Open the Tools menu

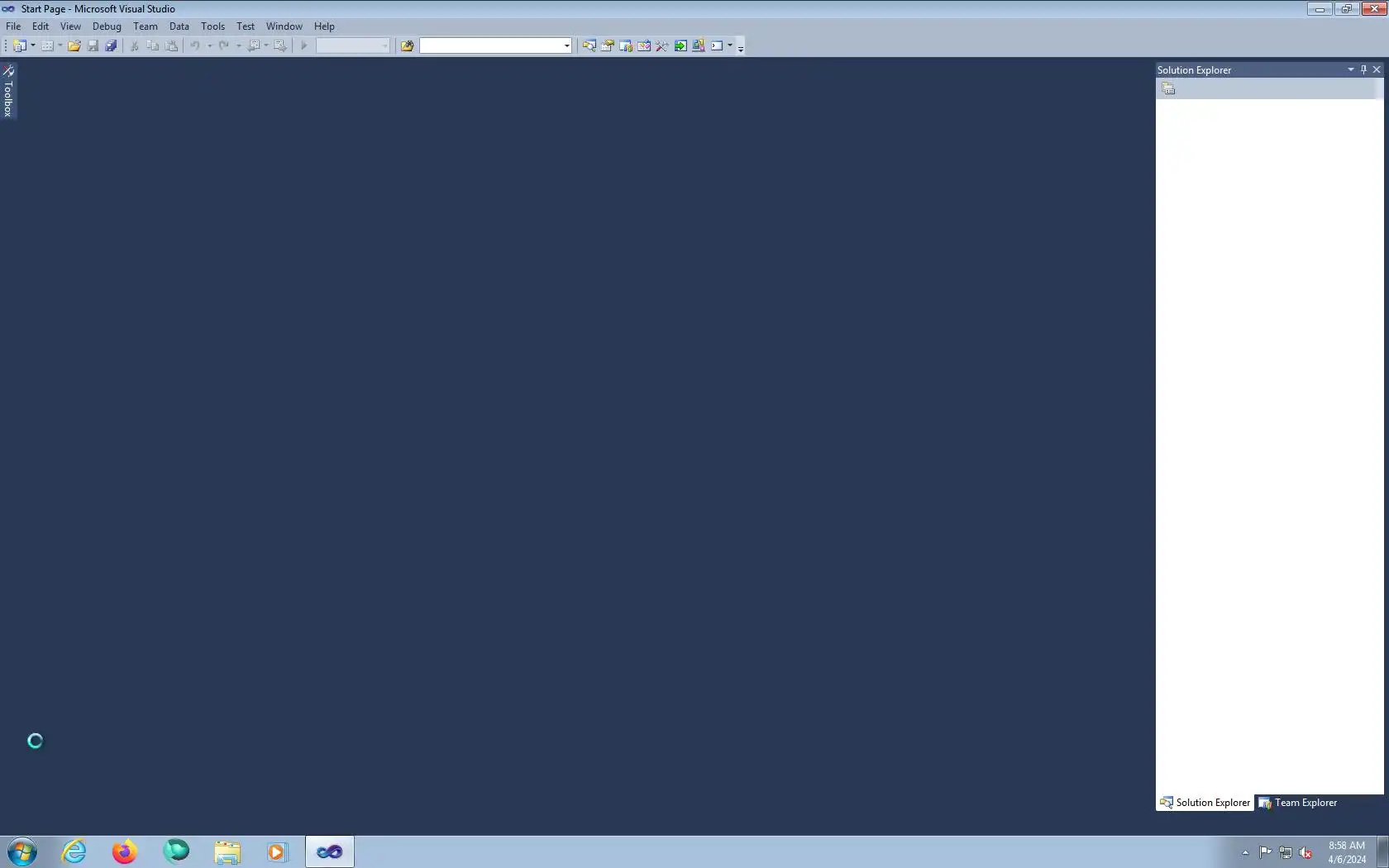coord(212,26)
